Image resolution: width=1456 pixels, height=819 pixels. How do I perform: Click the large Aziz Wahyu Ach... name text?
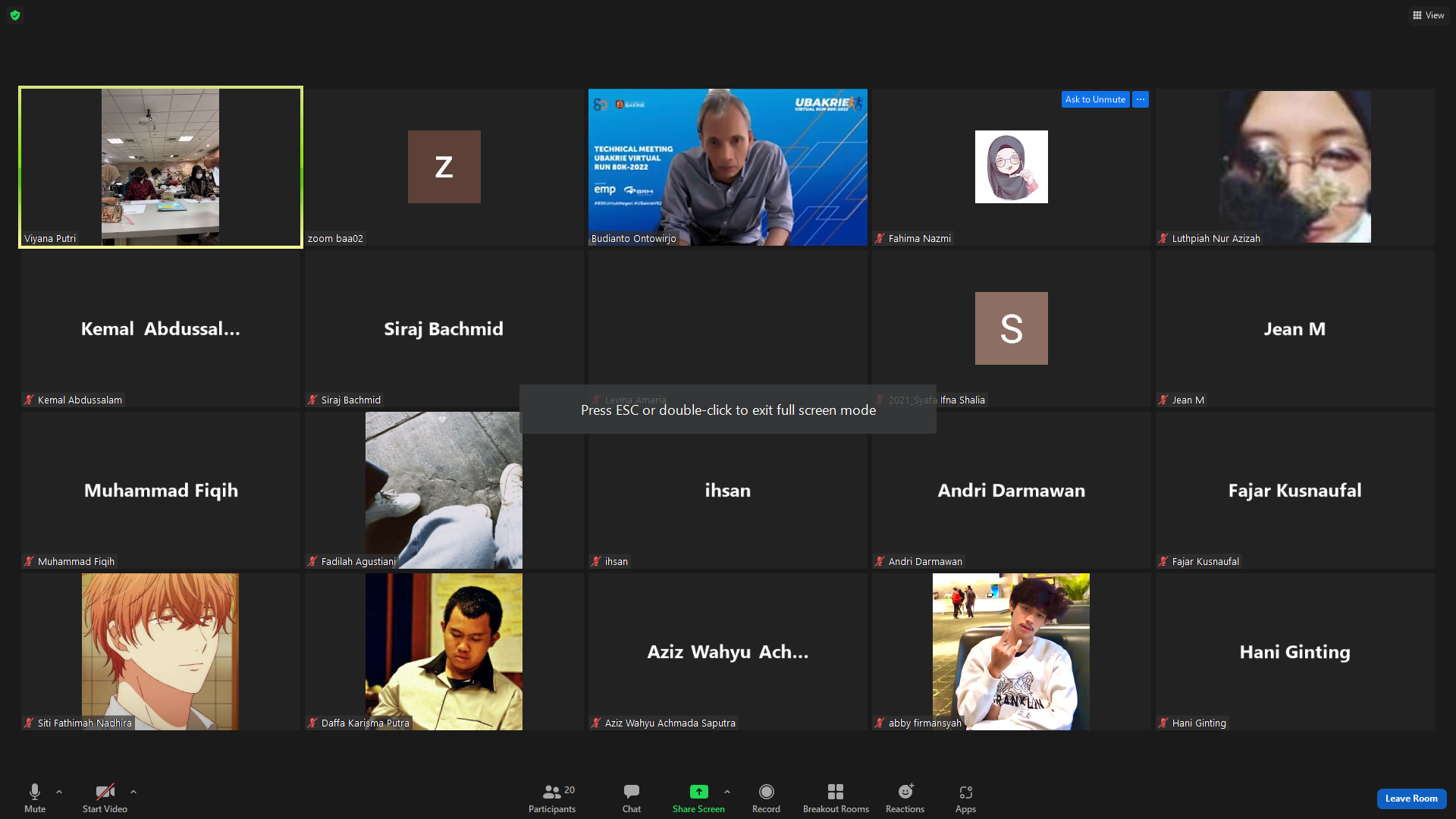(728, 651)
